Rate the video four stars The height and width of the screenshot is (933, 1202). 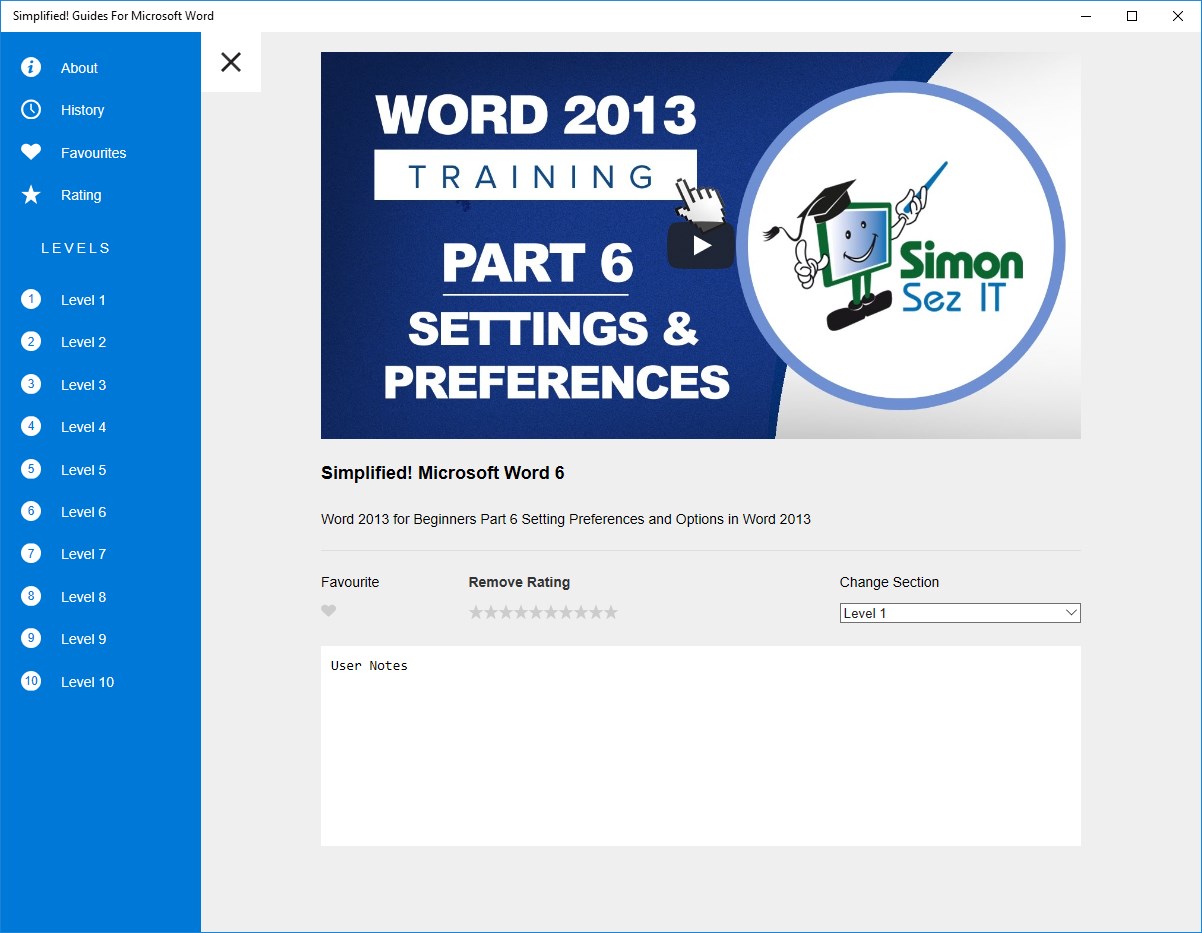(521, 612)
